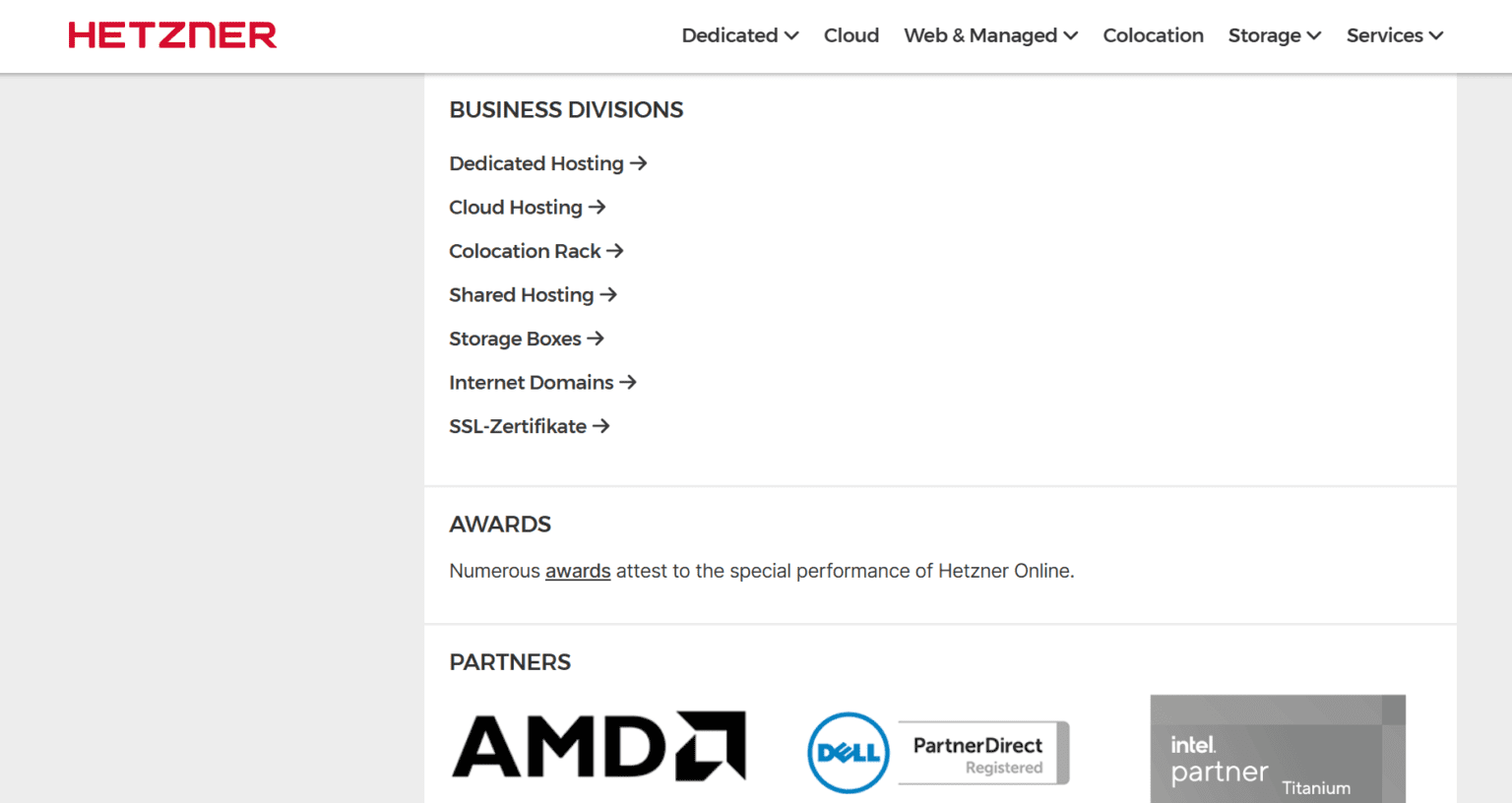Click the Shared Hosting link
Screen dimensions: 1512x803
pos(521,294)
